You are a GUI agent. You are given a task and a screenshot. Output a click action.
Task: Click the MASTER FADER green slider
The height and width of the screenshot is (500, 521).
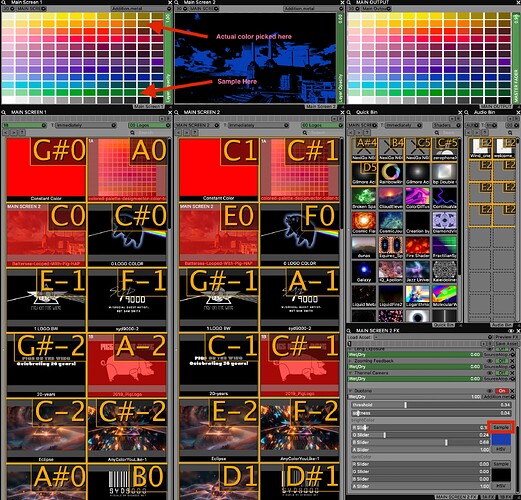point(516,59)
